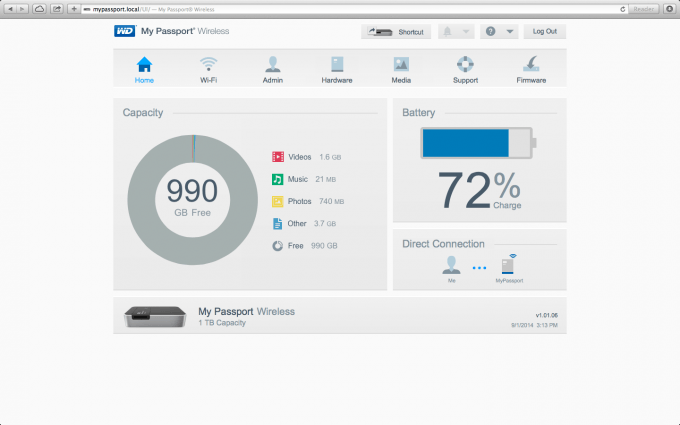Click the MyPassport drive icon

[509, 264]
